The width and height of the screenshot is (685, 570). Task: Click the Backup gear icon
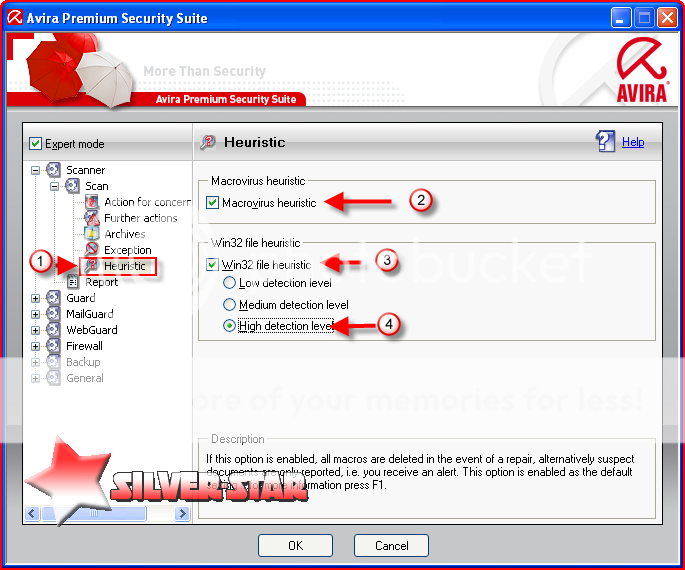pos(53,362)
